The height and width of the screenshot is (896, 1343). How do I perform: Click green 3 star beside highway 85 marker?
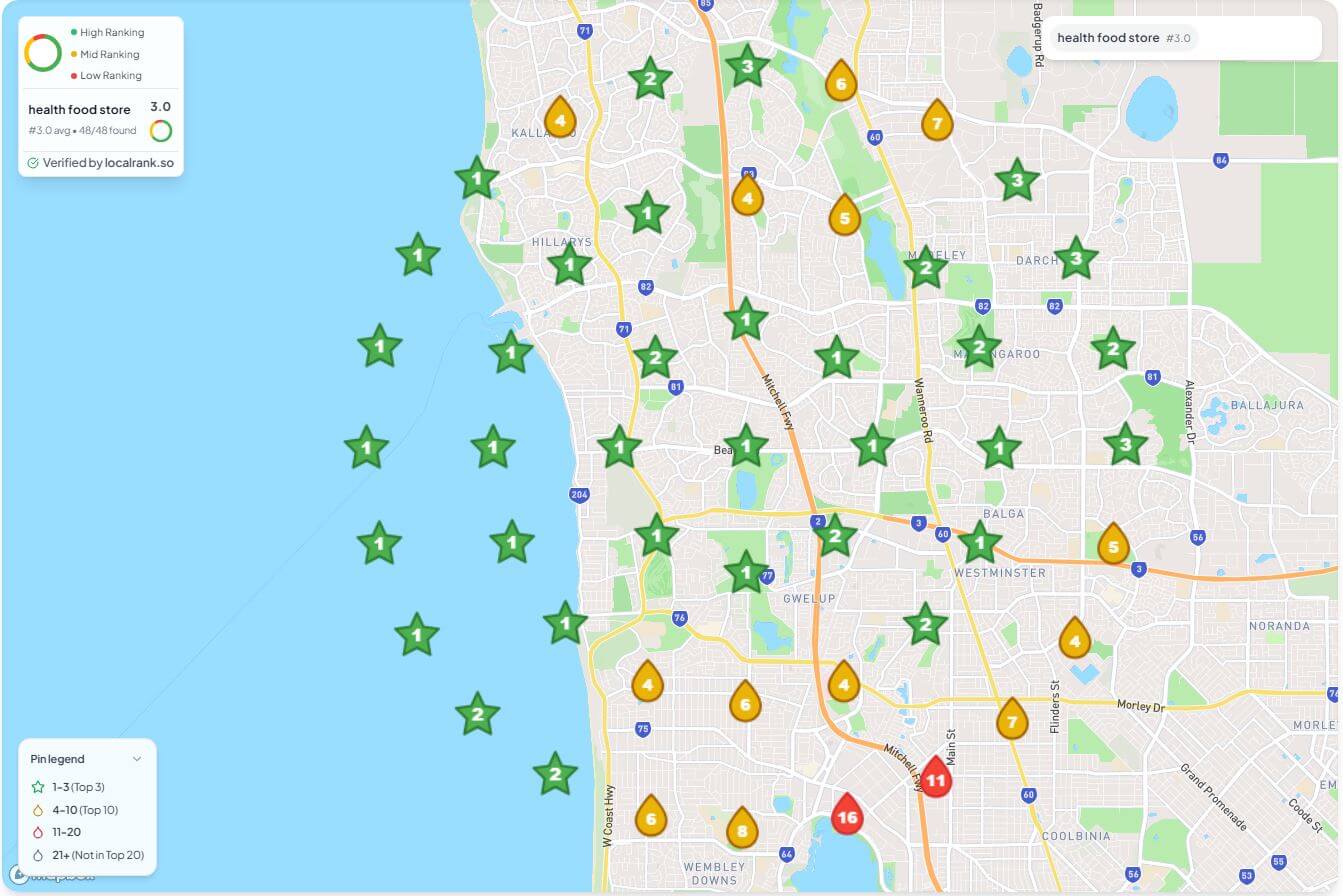click(747, 68)
